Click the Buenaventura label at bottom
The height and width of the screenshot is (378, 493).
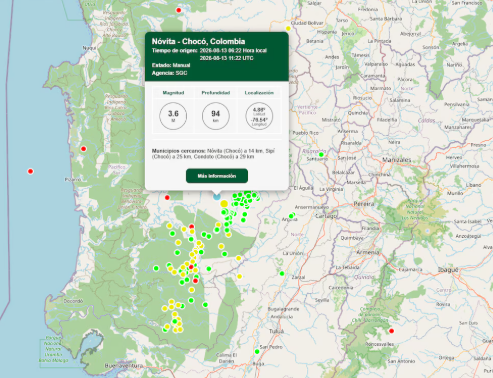pos(119,366)
